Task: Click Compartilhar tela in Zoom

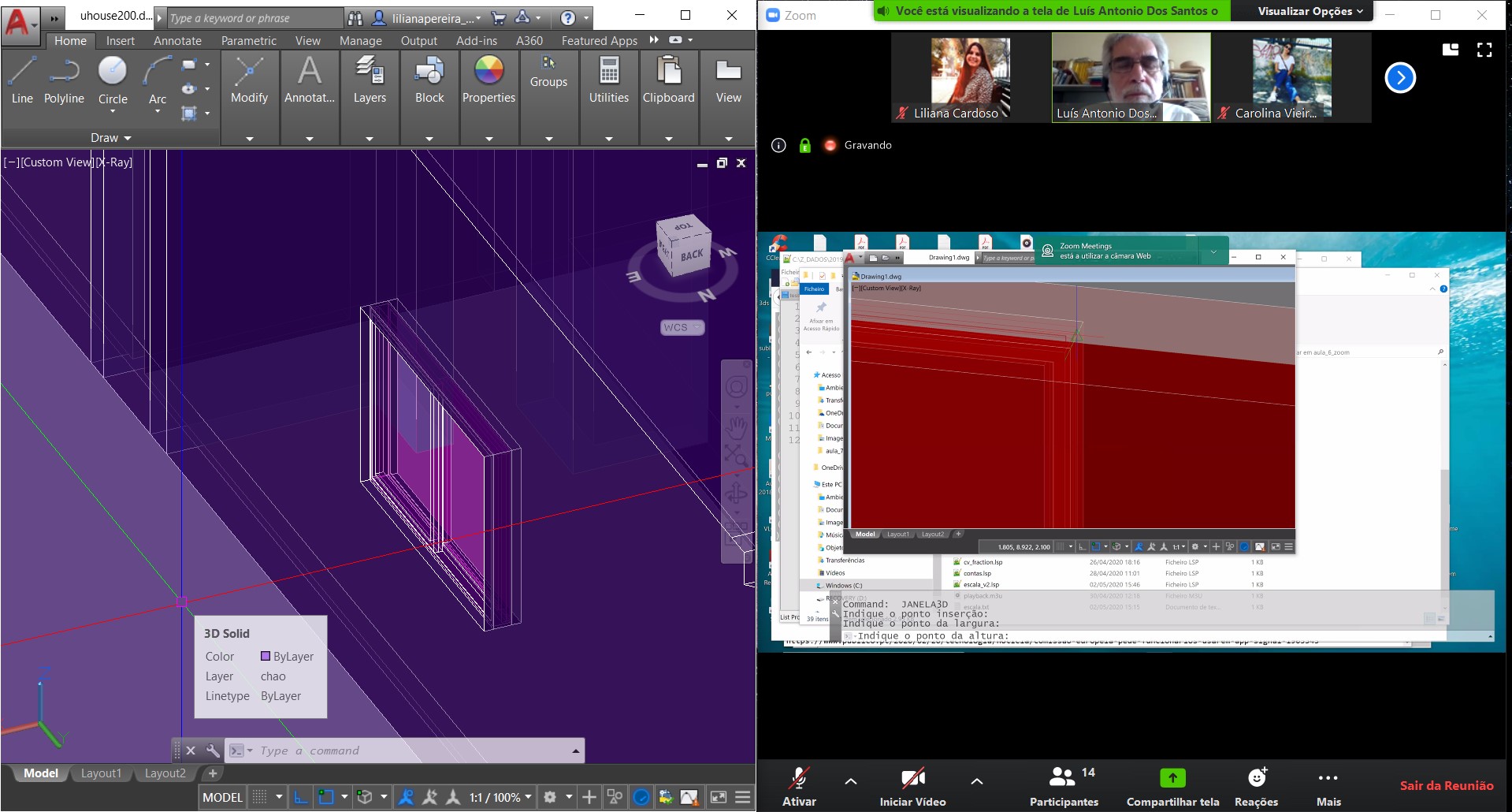Action: point(1172,786)
